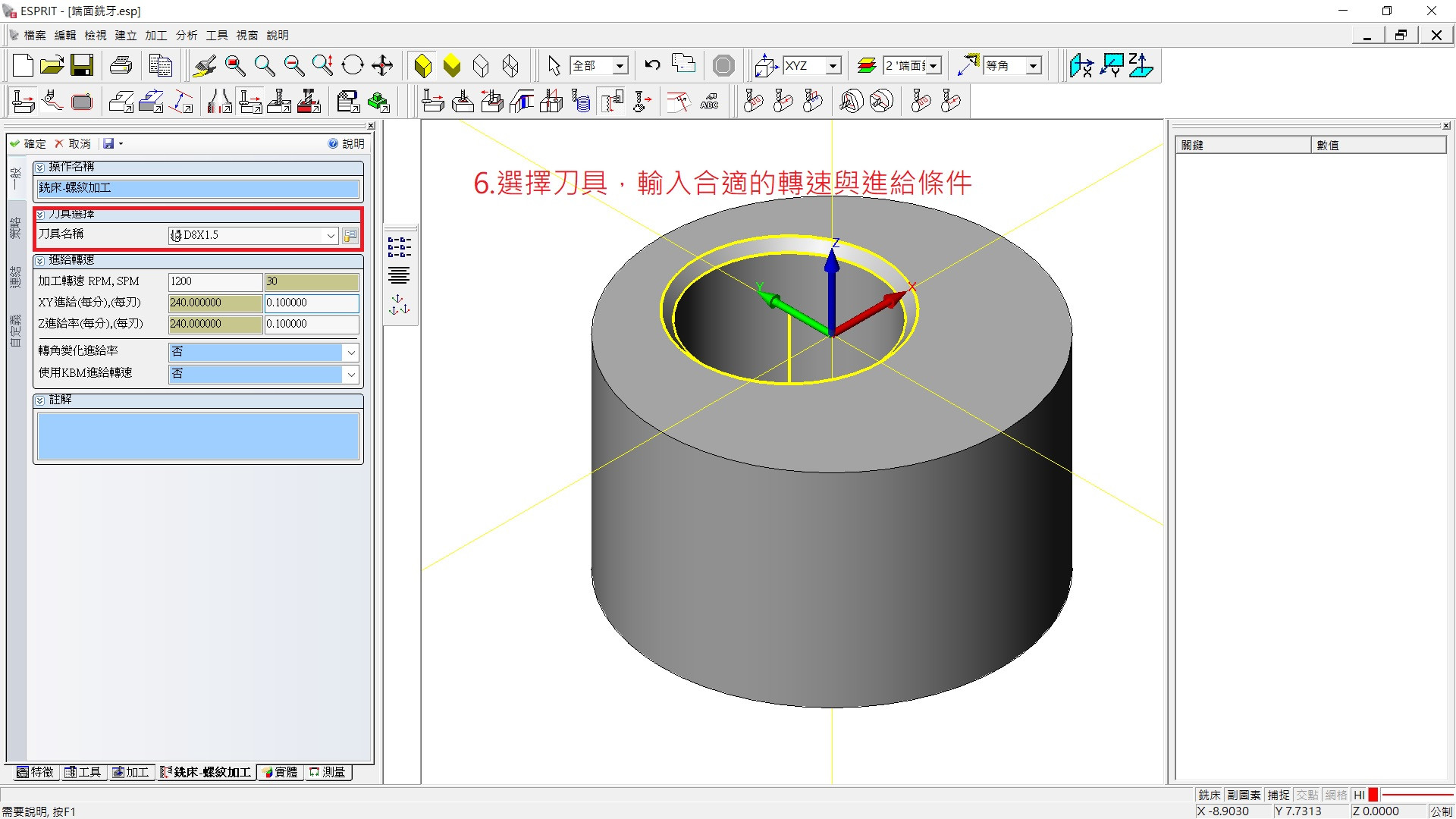Click the 取消 cancel button

(73, 143)
